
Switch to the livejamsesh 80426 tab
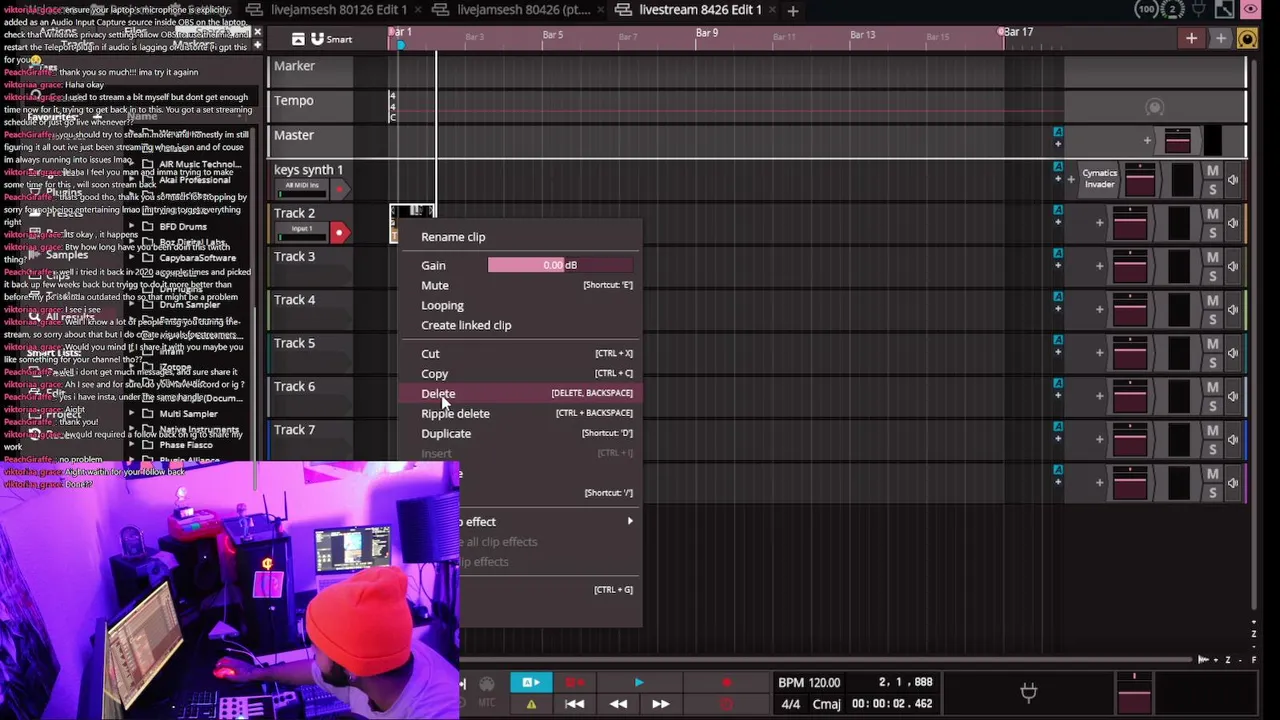(x=523, y=10)
